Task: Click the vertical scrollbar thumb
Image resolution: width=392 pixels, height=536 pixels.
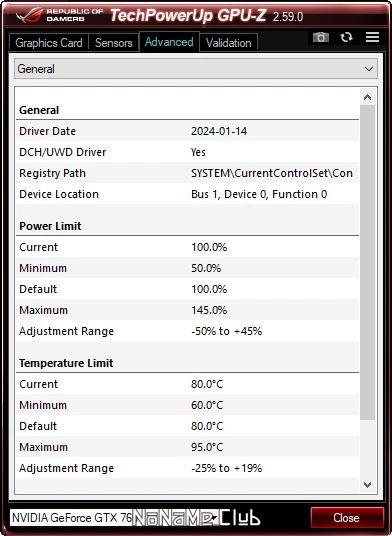Action: tap(368, 263)
